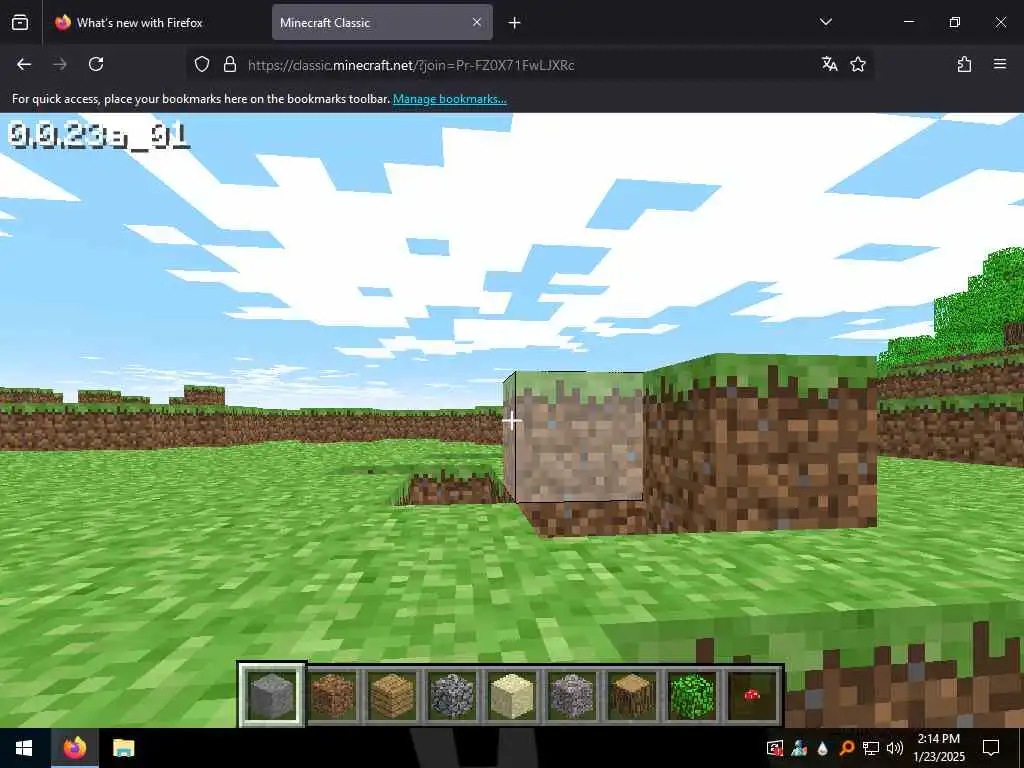Select the sand block hotbar slot

point(512,695)
